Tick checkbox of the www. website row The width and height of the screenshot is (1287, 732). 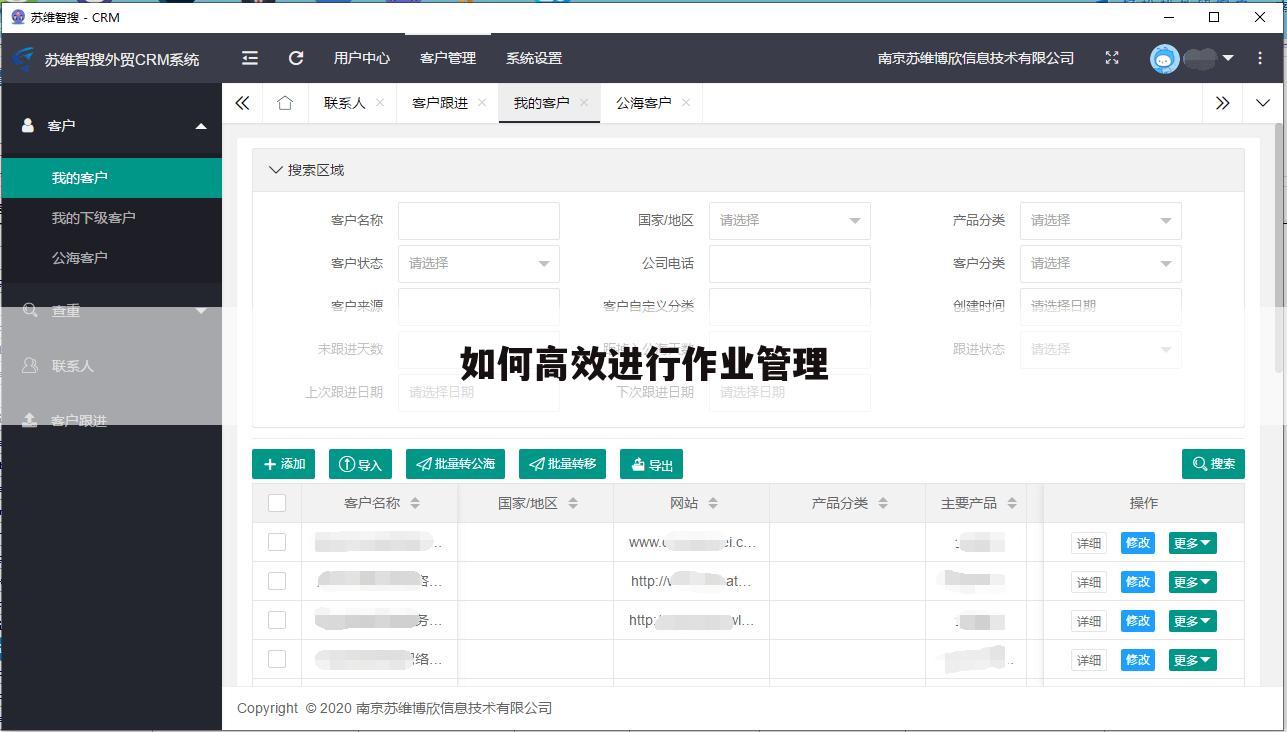[x=277, y=542]
